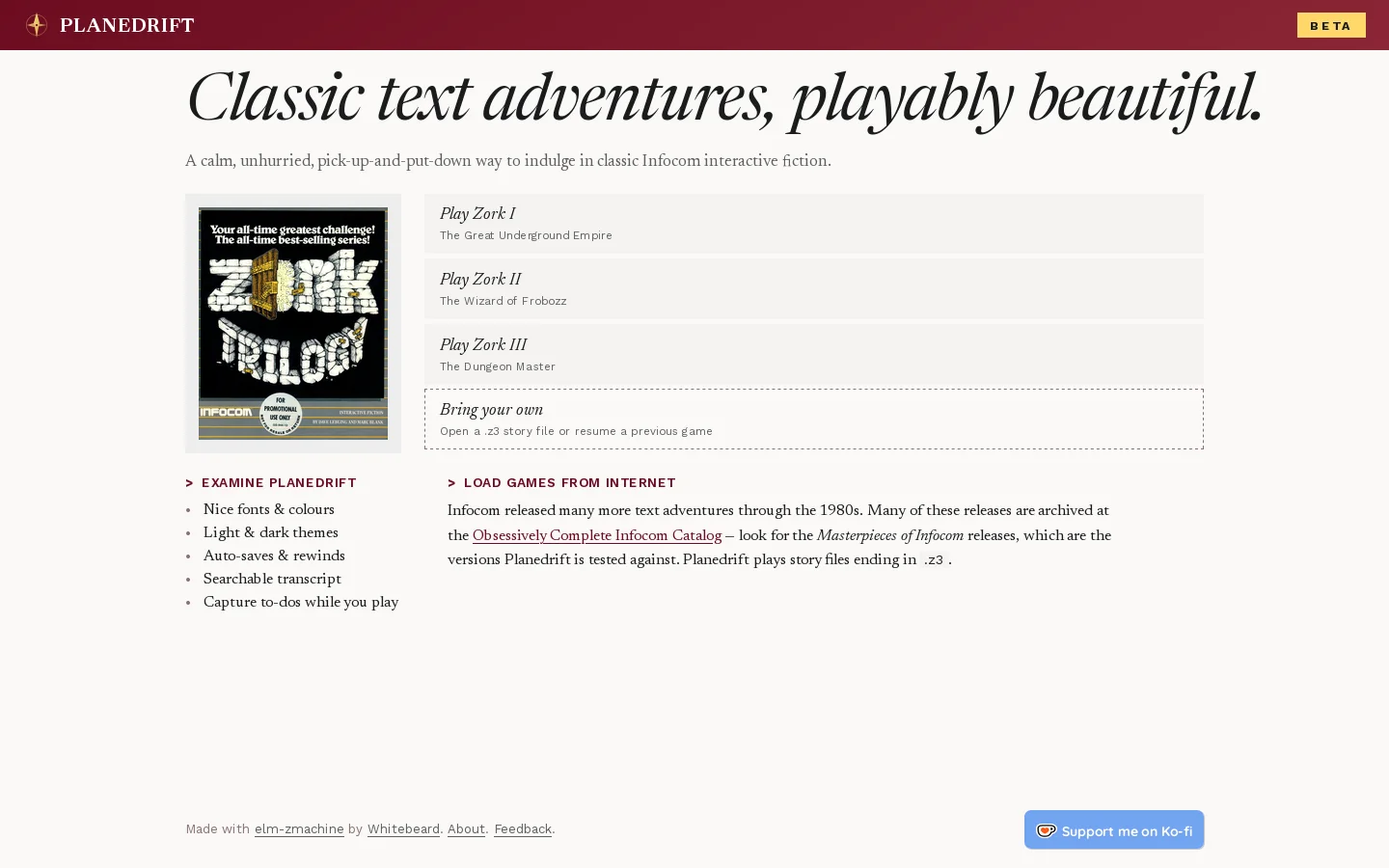The image size is (1389, 868).
Task: Click the PLANEDRIFT title in header
Action: pos(126,25)
